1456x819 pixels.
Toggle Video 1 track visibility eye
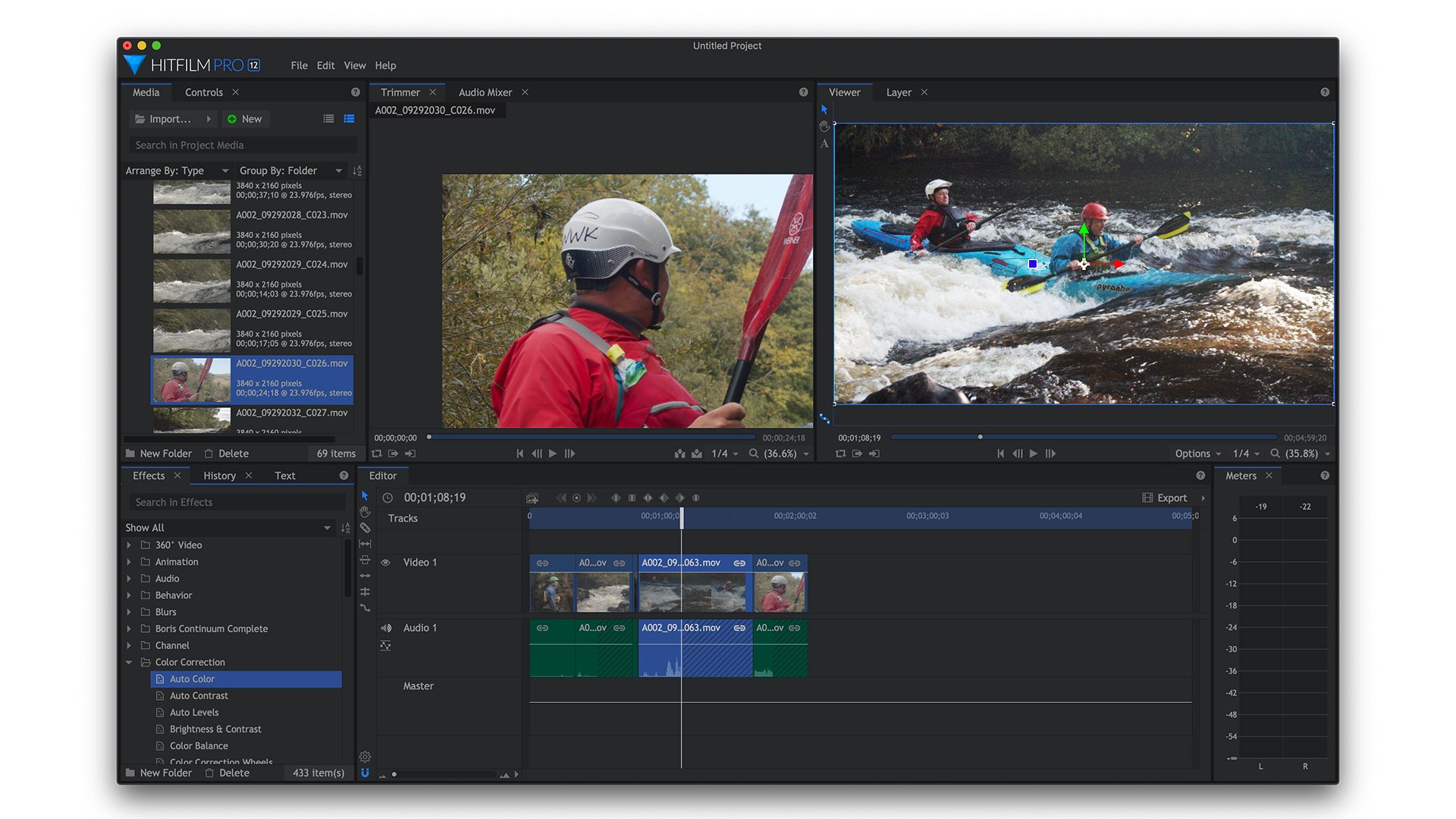tap(385, 563)
